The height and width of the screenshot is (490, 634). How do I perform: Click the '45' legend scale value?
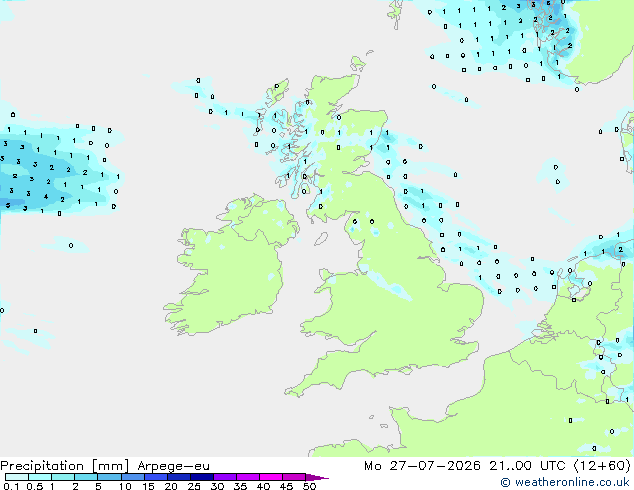[x=286, y=486]
